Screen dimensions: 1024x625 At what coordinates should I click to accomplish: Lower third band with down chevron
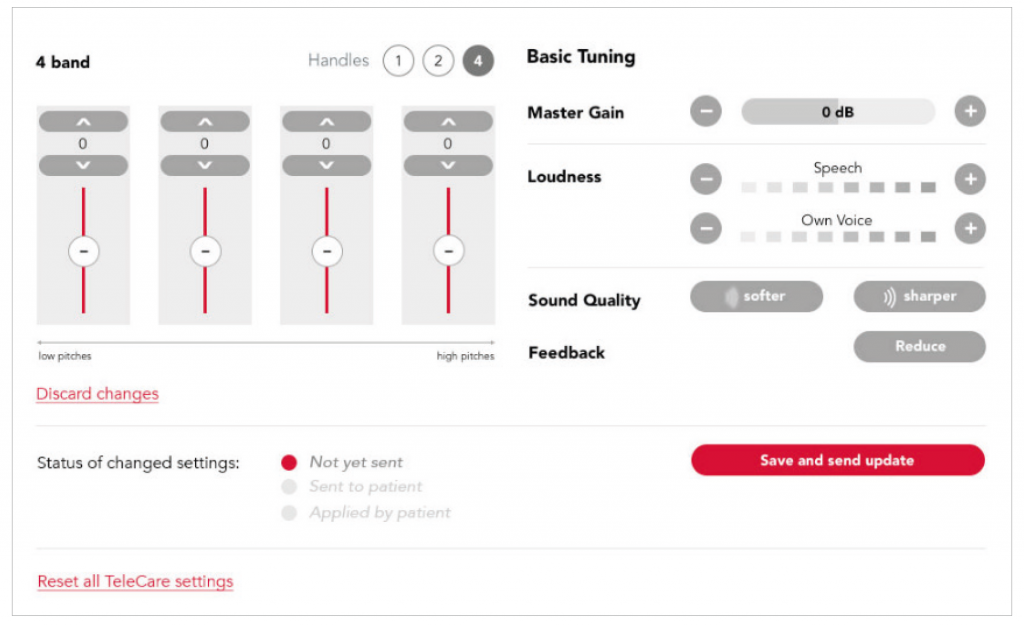coord(327,165)
